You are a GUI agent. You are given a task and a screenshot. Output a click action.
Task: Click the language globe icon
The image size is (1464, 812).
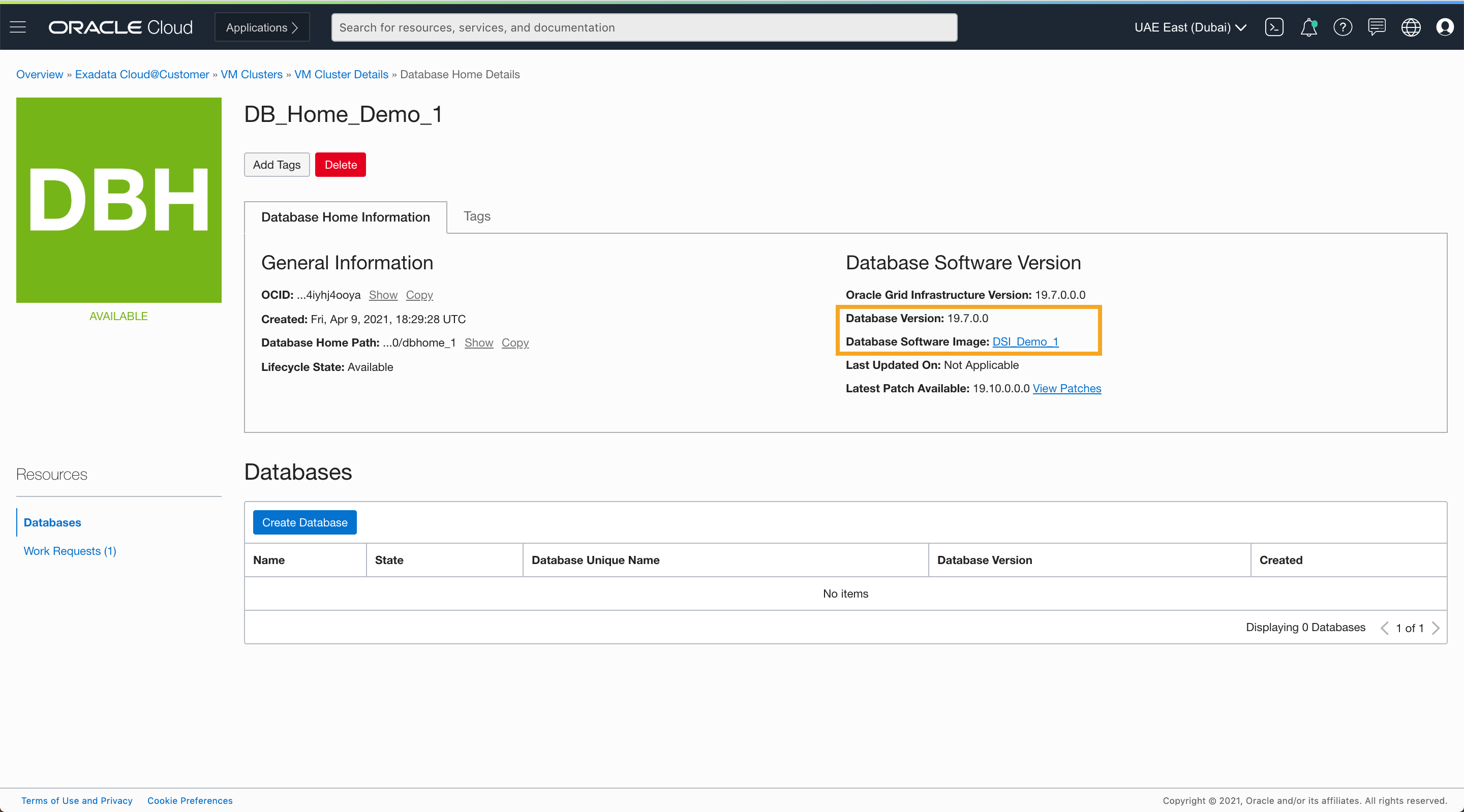[x=1411, y=27]
